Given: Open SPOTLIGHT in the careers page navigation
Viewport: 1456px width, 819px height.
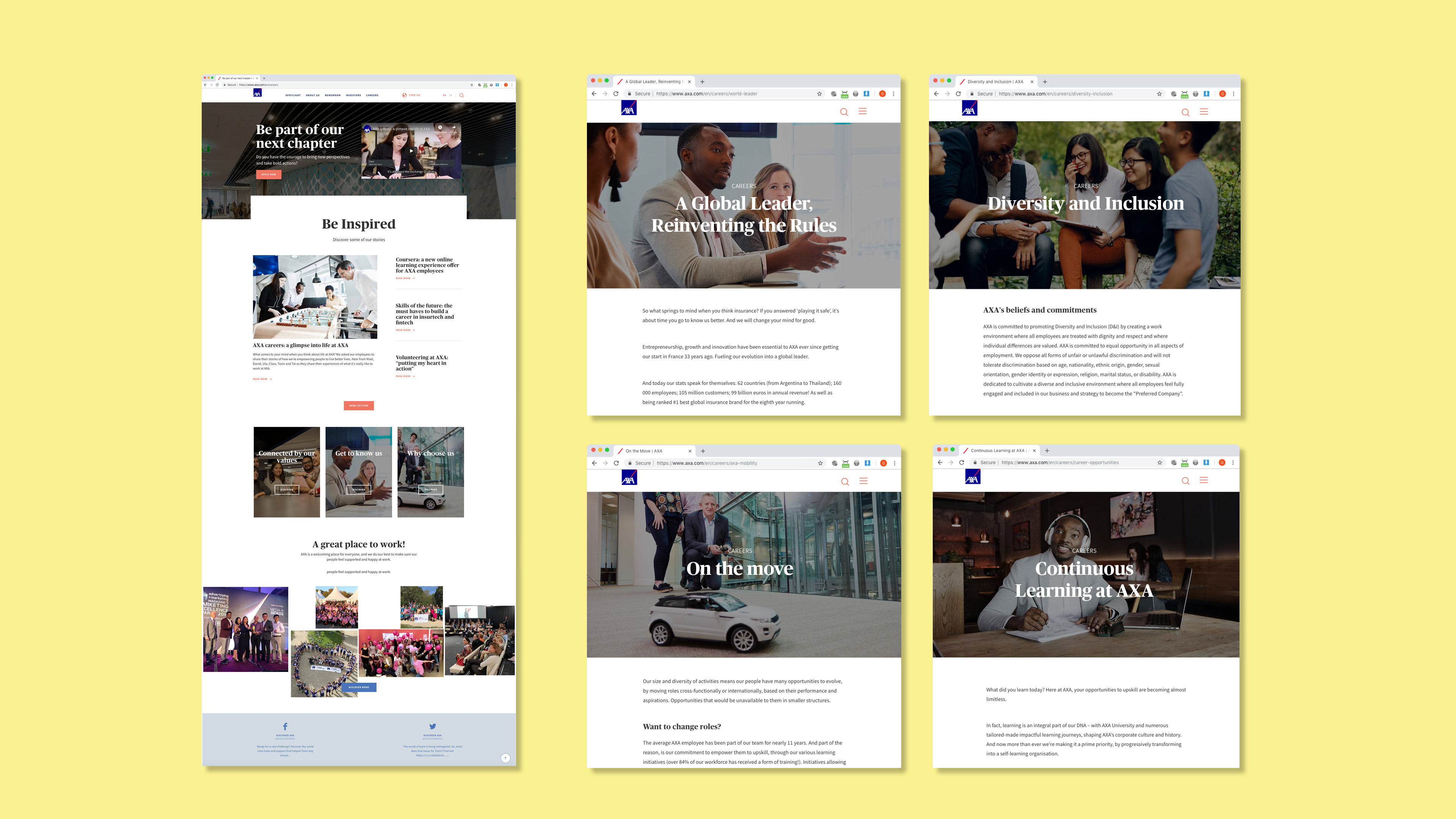Looking at the screenshot, I should [293, 95].
